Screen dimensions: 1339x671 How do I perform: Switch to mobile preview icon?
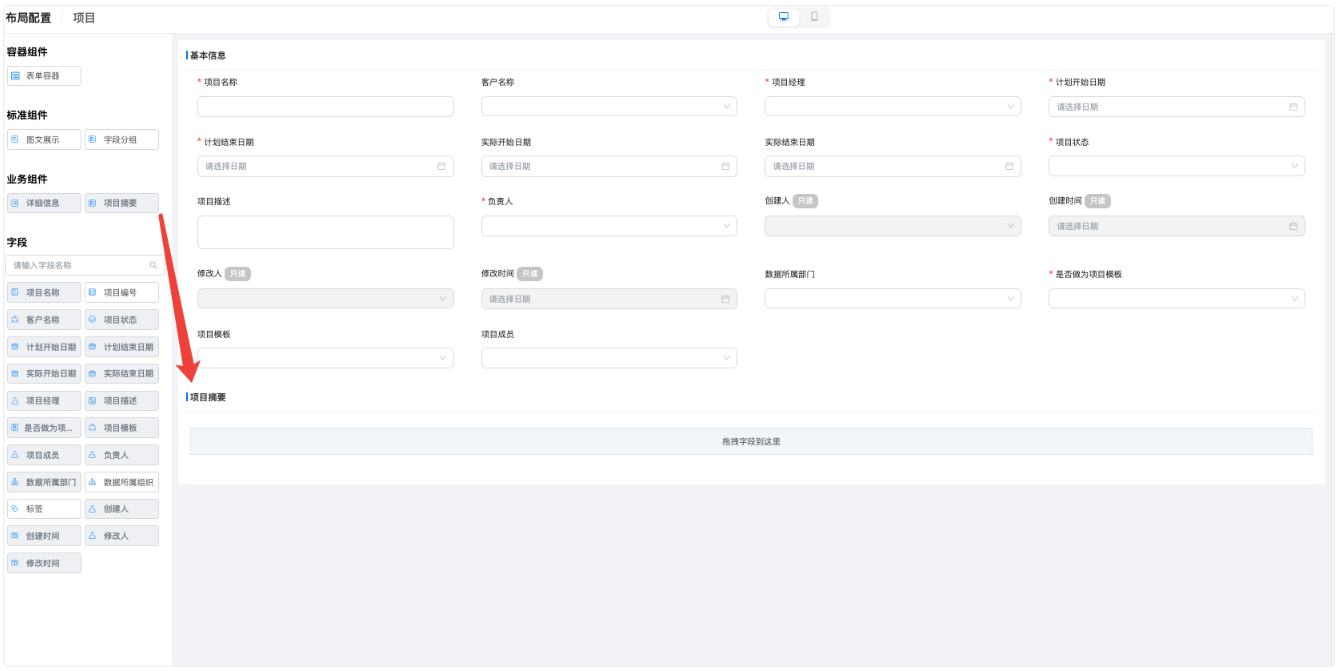coord(814,17)
